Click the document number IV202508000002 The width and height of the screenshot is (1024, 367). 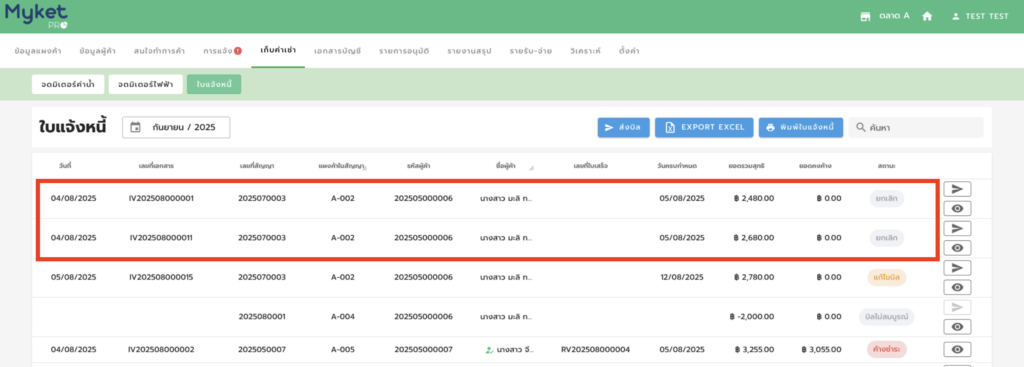pos(161,349)
